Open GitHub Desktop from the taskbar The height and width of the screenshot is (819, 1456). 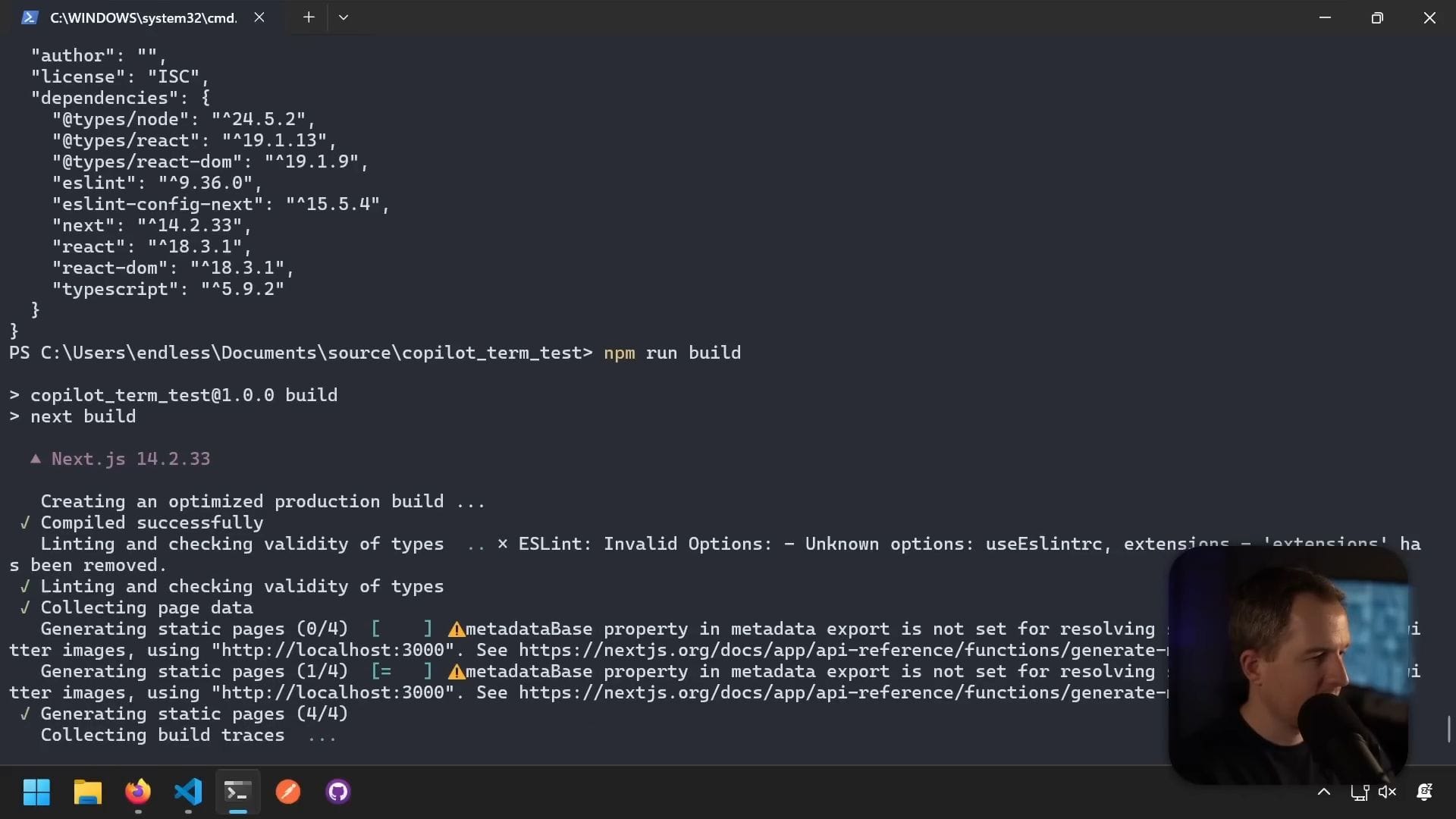point(338,792)
